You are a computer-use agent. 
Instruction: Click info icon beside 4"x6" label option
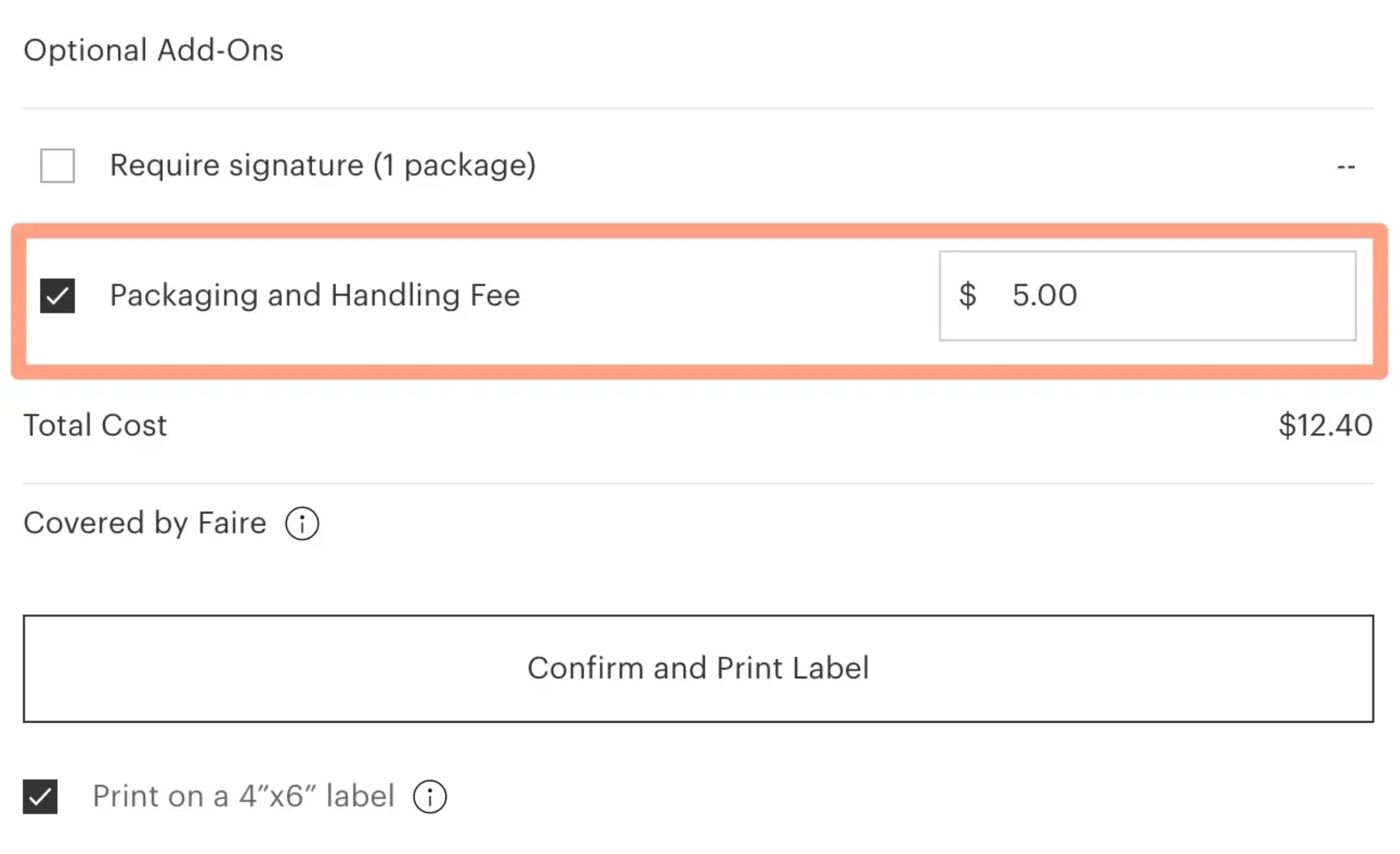(x=430, y=796)
